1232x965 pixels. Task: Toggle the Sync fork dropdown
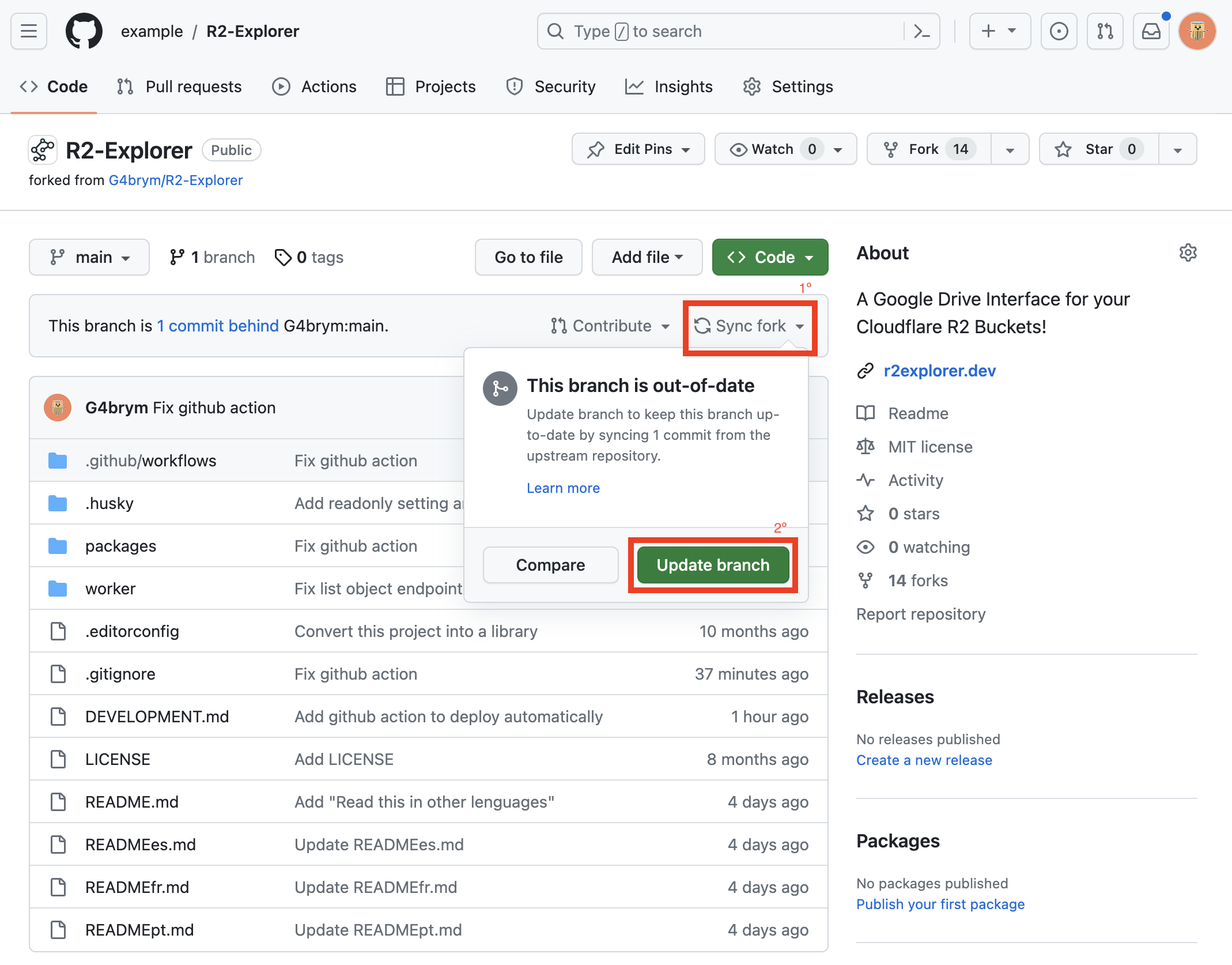click(749, 326)
